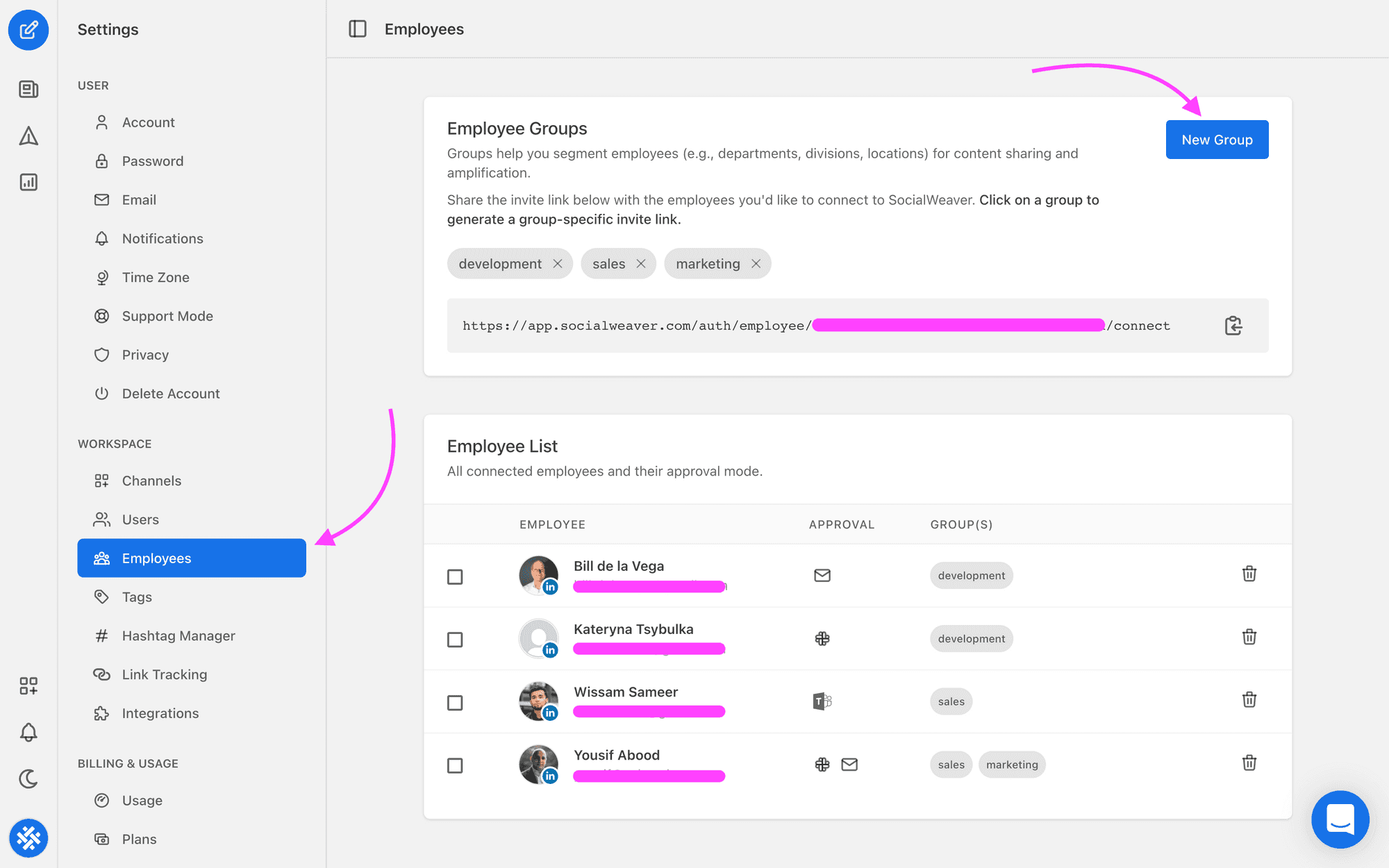Delete Wissam Sameer with trash icon

(1249, 699)
